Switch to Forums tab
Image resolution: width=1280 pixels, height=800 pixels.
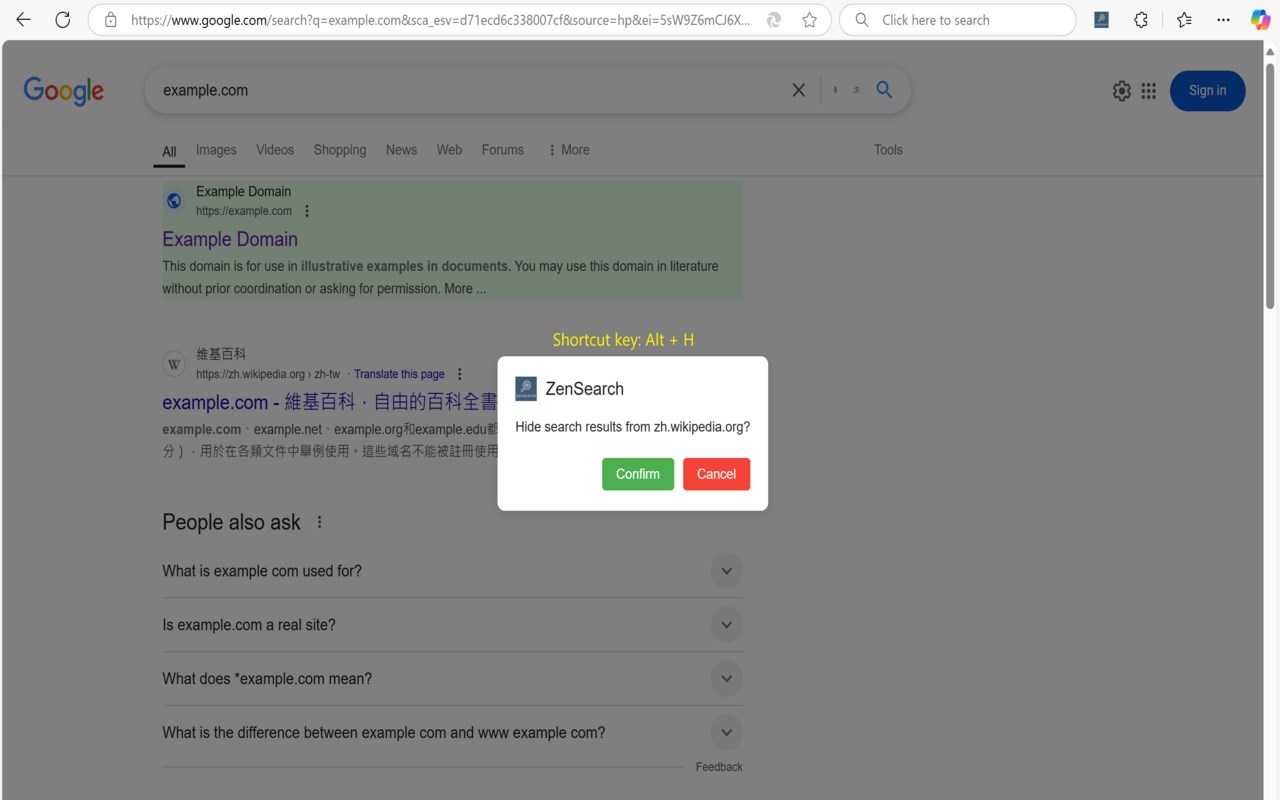pyautogui.click(x=503, y=150)
